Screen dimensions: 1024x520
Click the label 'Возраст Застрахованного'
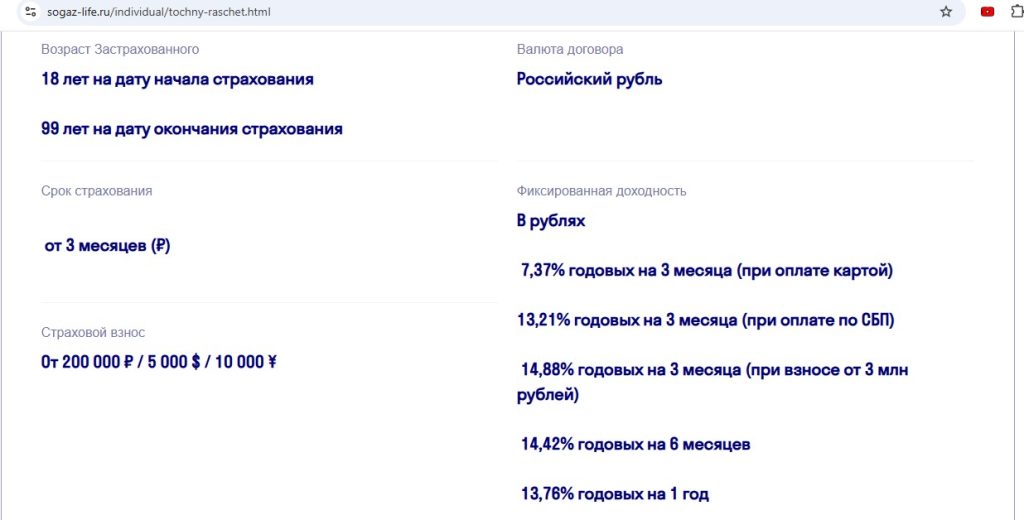tap(120, 50)
